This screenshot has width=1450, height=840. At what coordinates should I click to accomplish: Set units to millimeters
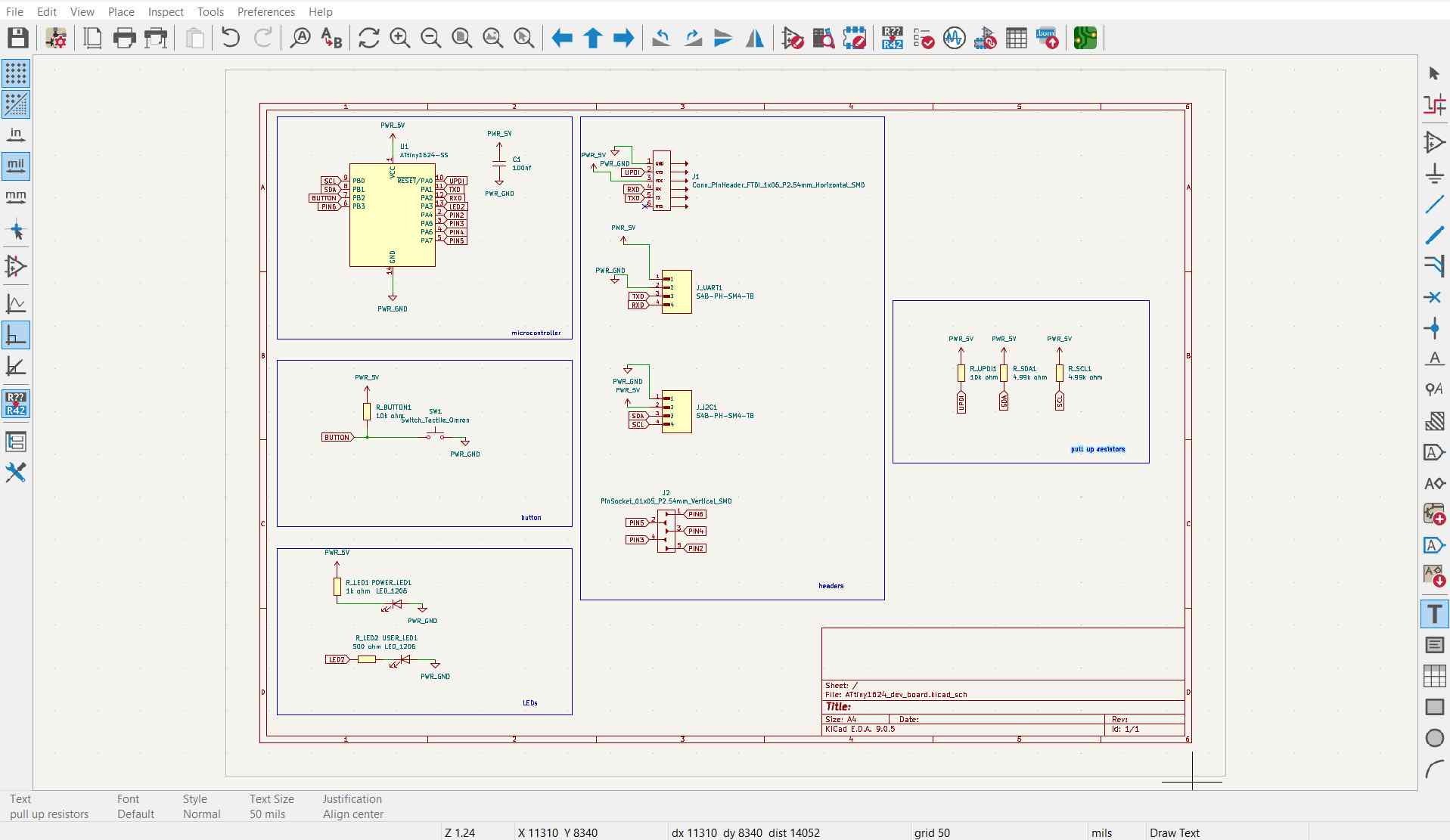pos(16,197)
